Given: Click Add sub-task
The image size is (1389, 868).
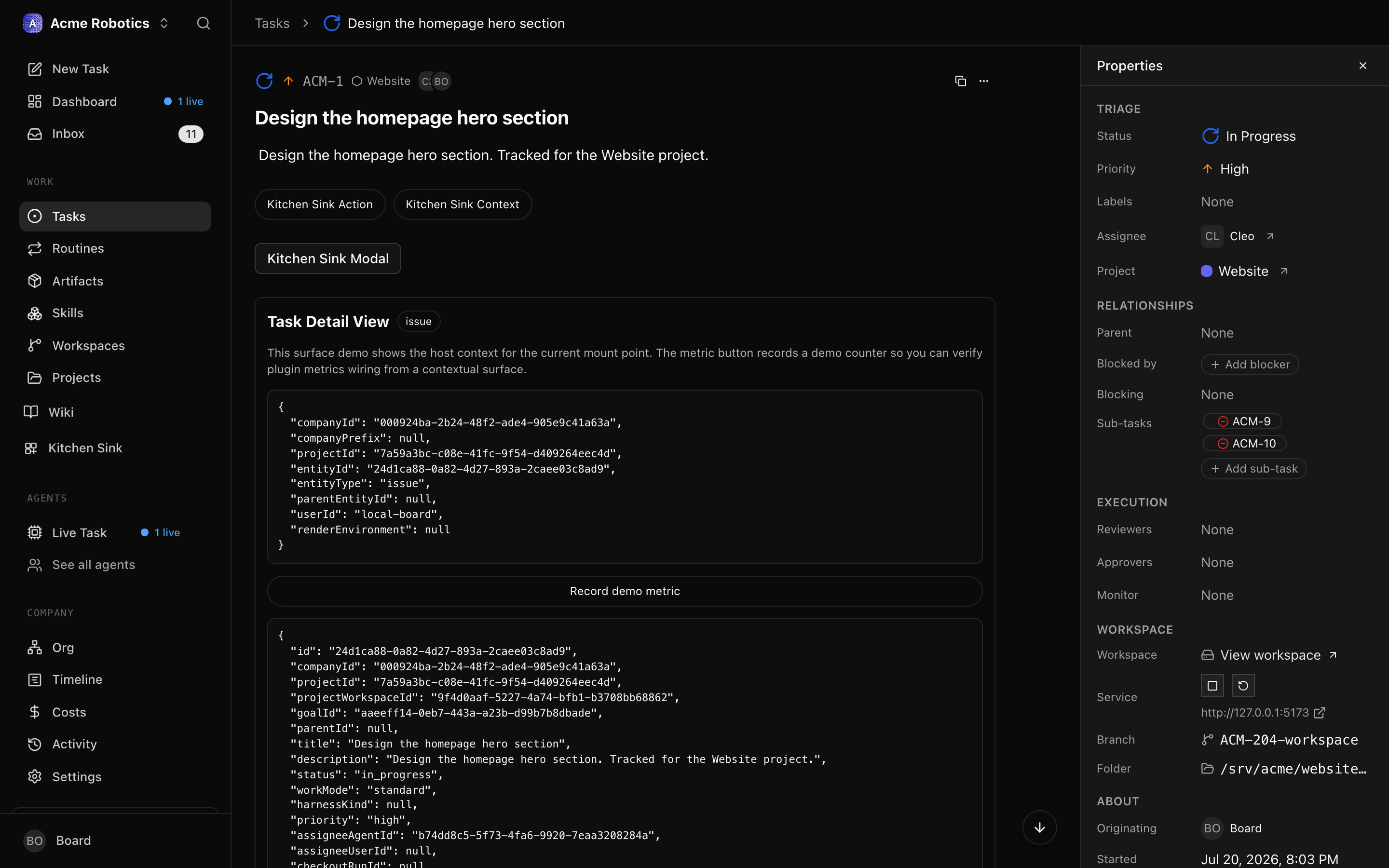Looking at the screenshot, I should click(x=1253, y=468).
